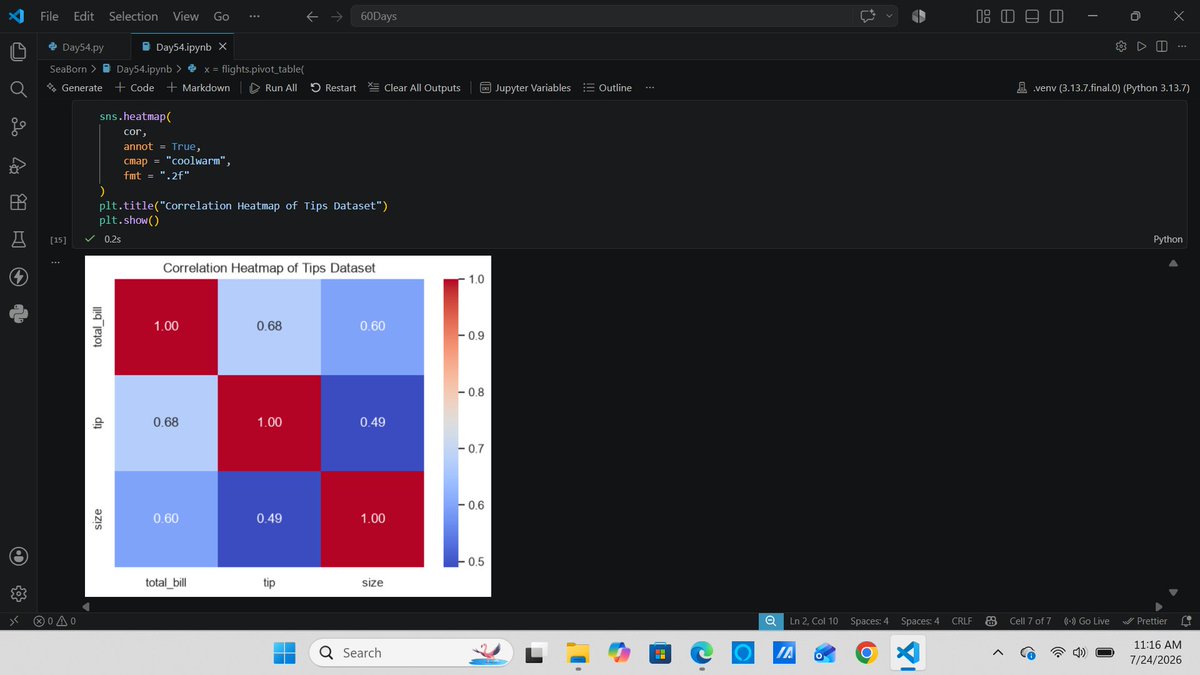Open Copilot status in the status bar

pos(990,621)
